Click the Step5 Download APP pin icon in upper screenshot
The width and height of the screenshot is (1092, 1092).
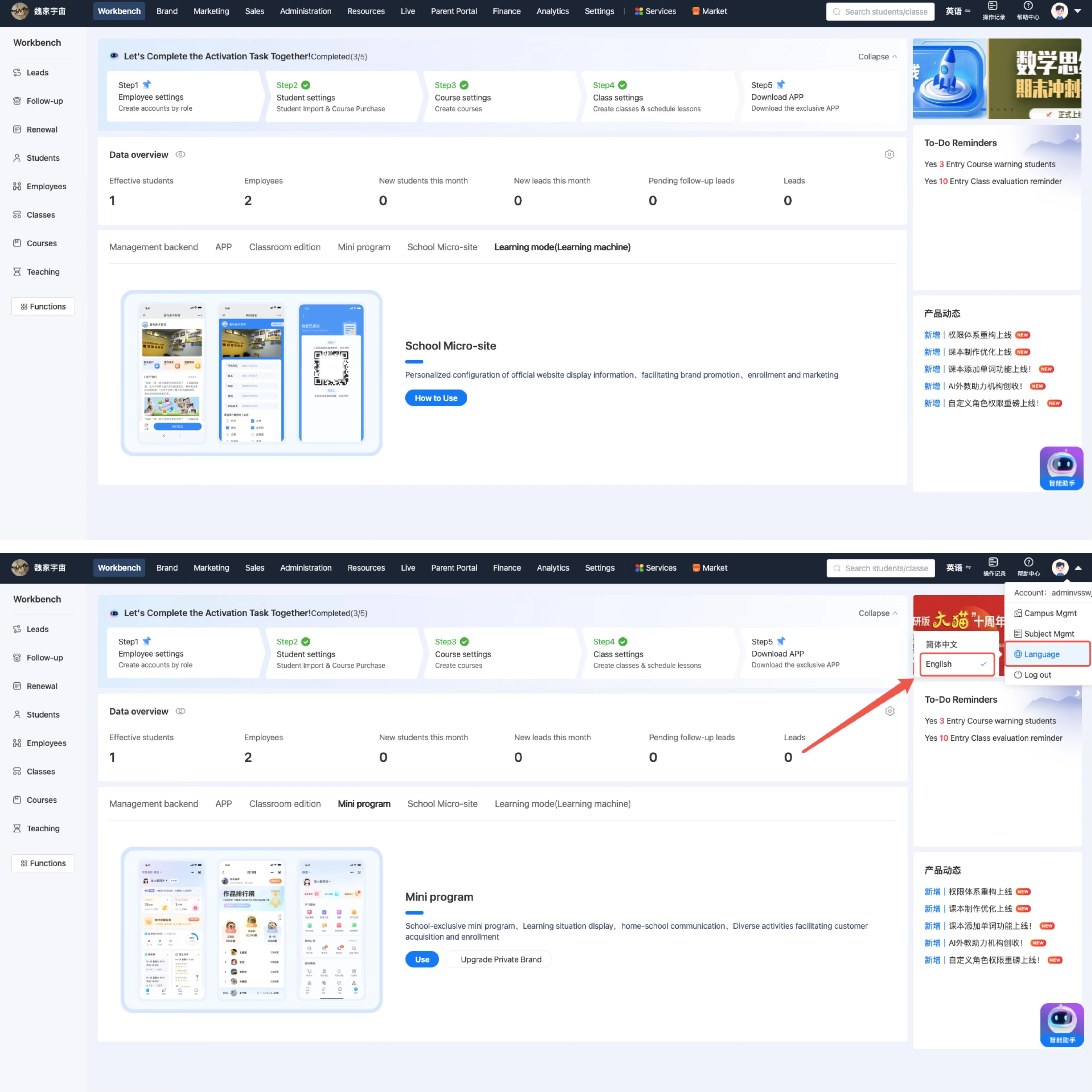781,85
